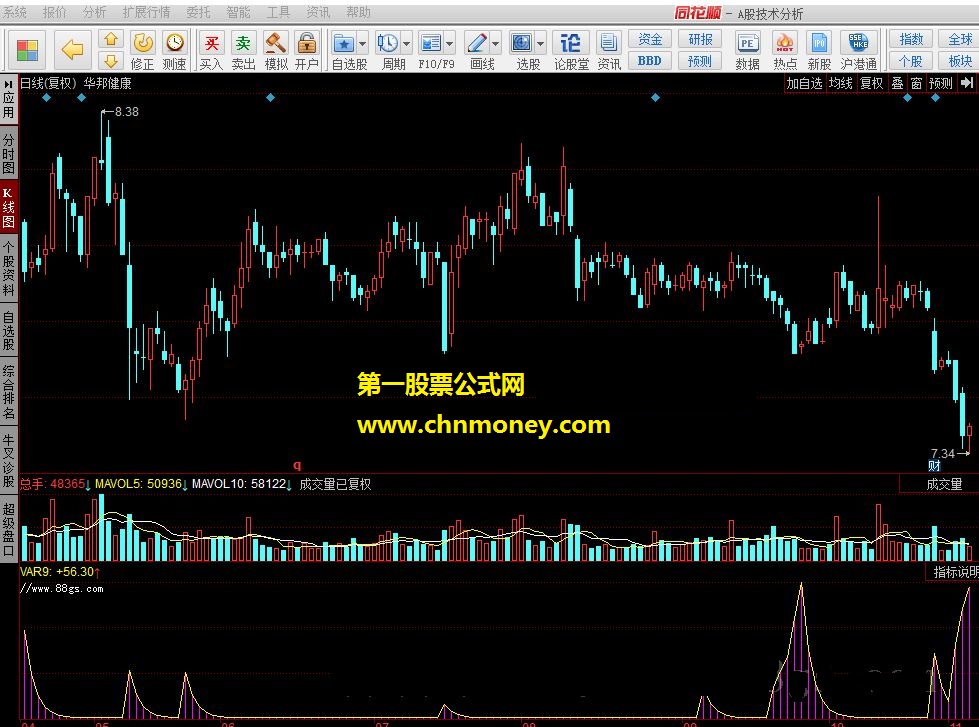Open the 修正 correction tool
979x727 pixels.
pyautogui.click(x=142, y=51)
